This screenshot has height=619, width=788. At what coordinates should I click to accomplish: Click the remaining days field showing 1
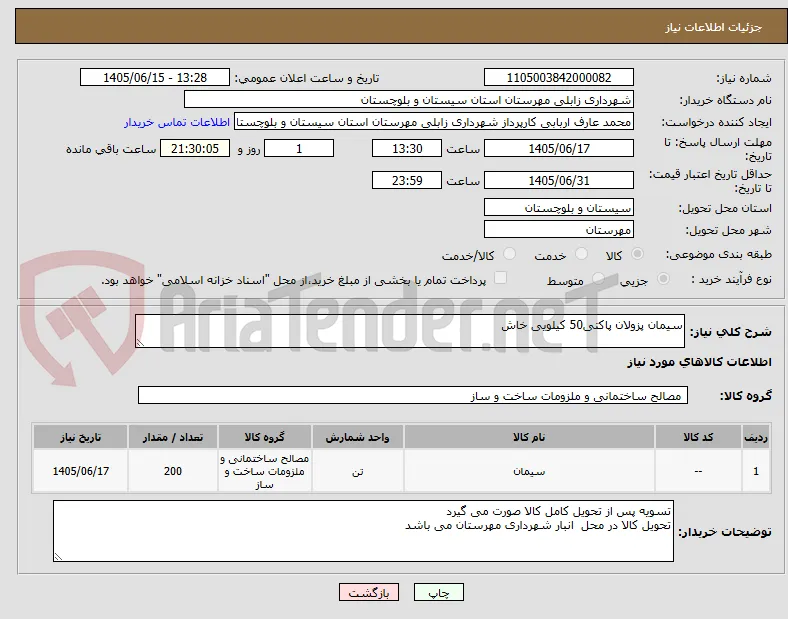(x=299, y=148)
